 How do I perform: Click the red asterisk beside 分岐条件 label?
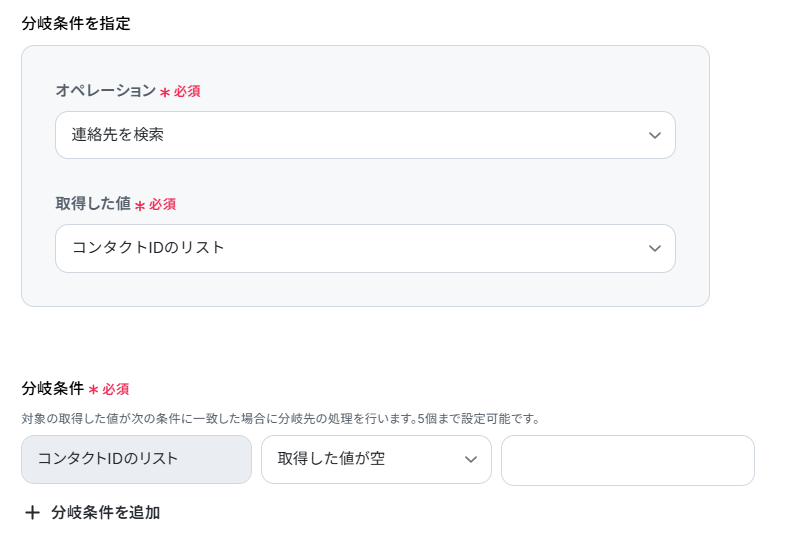93,390
